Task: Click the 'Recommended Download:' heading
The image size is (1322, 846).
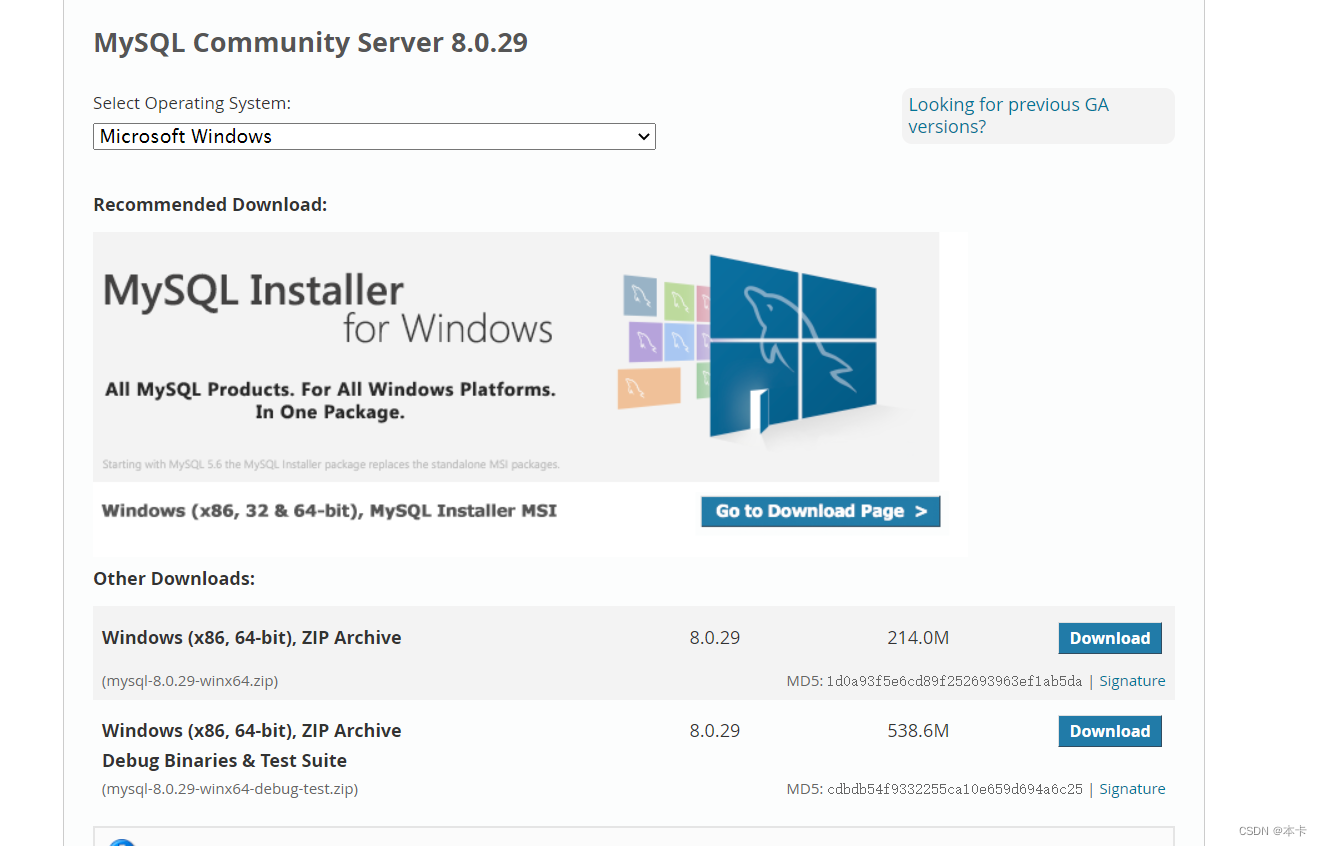Action: (x=210, y=205)
